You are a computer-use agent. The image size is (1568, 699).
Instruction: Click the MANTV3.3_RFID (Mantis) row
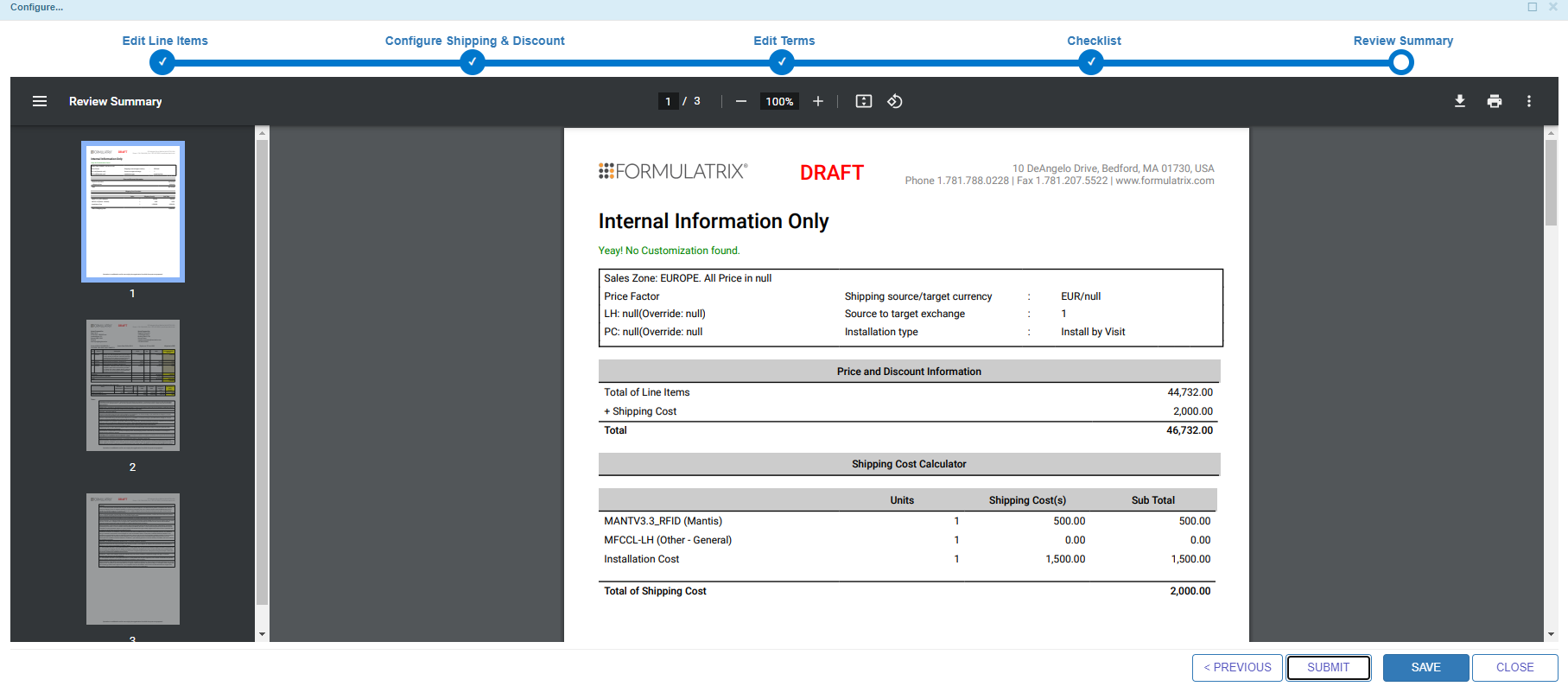pyautogui.click(x=907, y=521)
